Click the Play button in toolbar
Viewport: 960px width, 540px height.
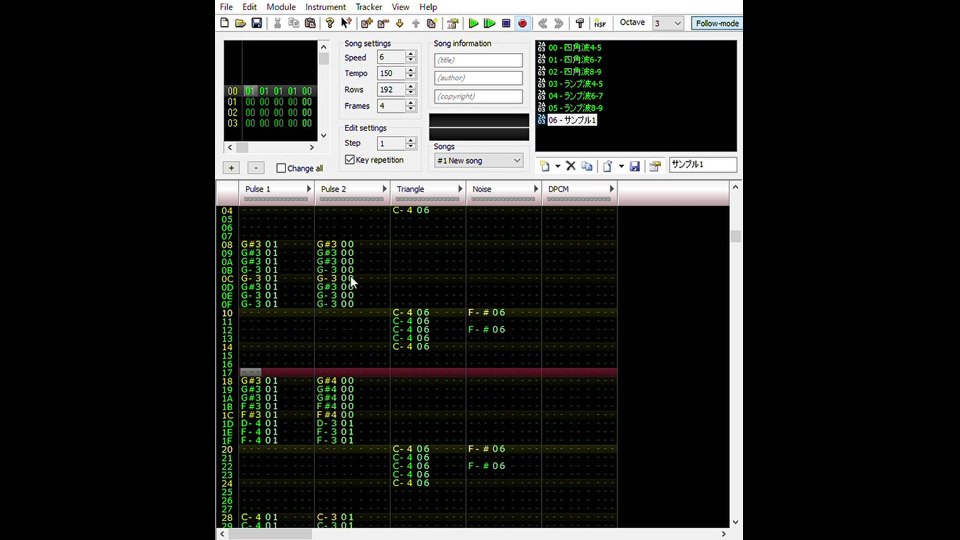[x=473, y=23]
